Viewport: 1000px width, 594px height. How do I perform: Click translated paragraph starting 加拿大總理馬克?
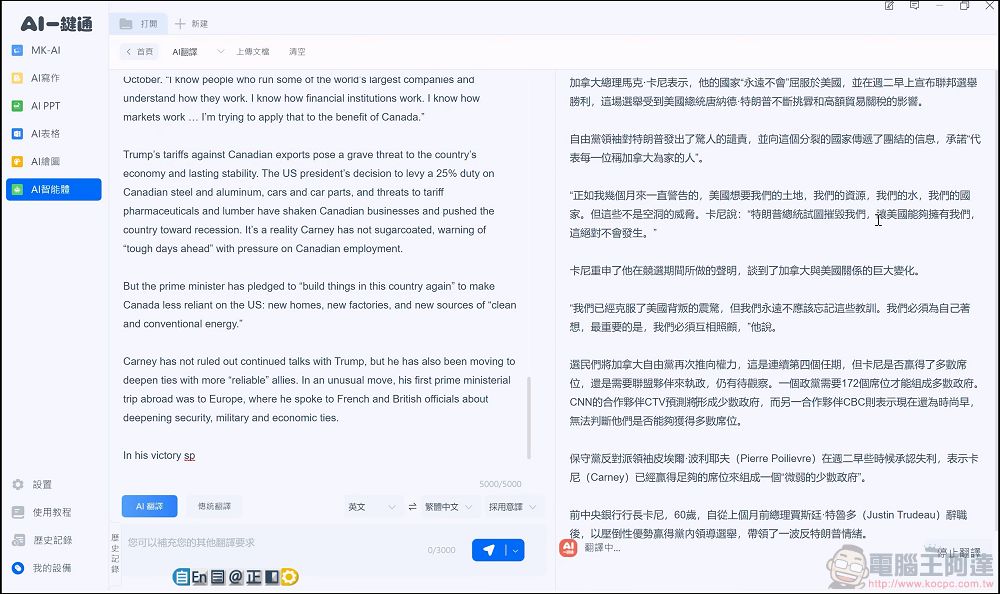coord(773,92)
